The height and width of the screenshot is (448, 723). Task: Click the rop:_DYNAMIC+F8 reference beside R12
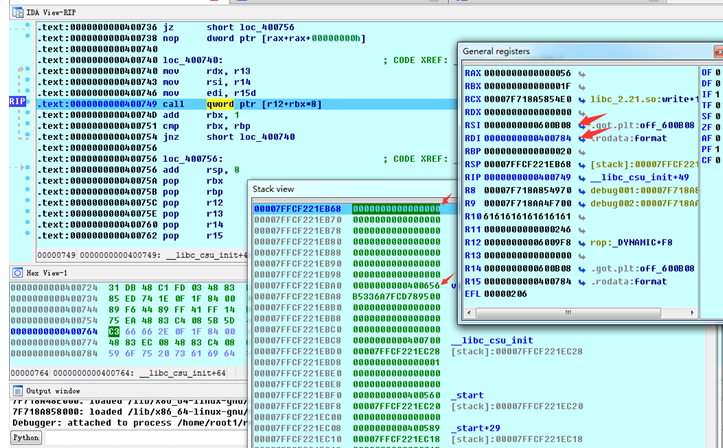(x=631, y=242)
